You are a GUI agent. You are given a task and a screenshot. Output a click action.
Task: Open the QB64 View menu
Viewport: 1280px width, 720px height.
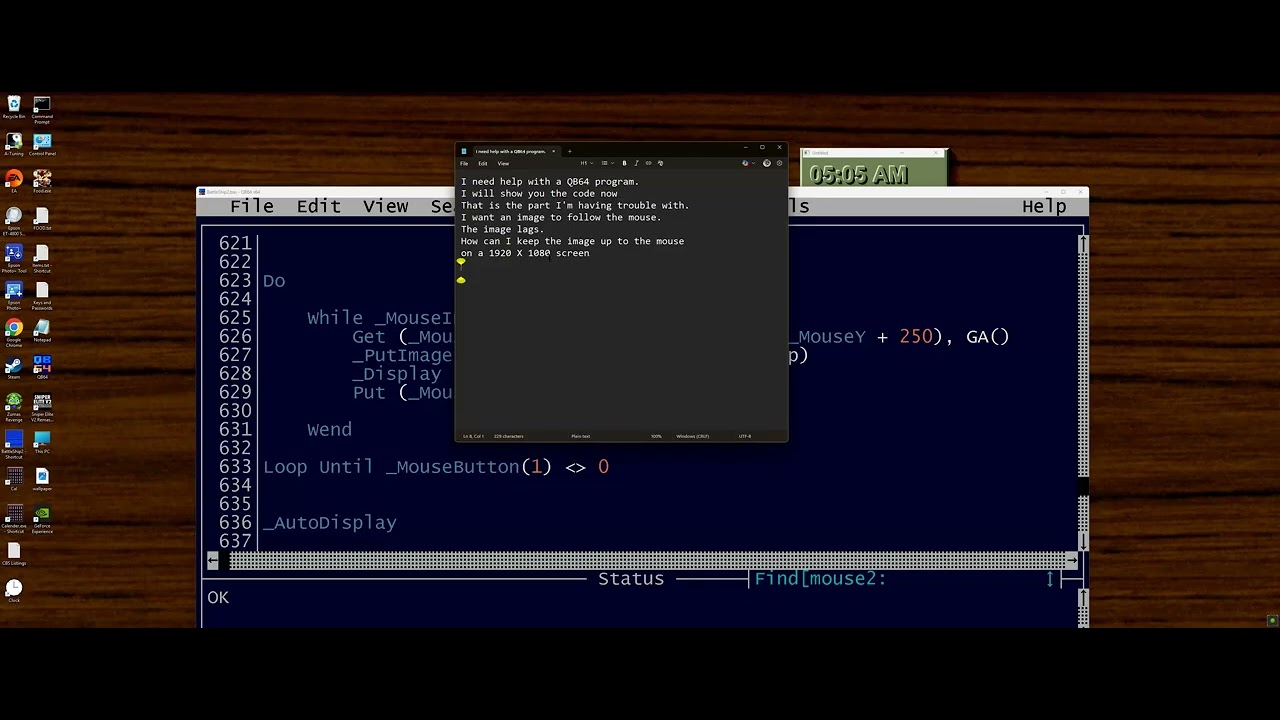click(x=385, y=206)
